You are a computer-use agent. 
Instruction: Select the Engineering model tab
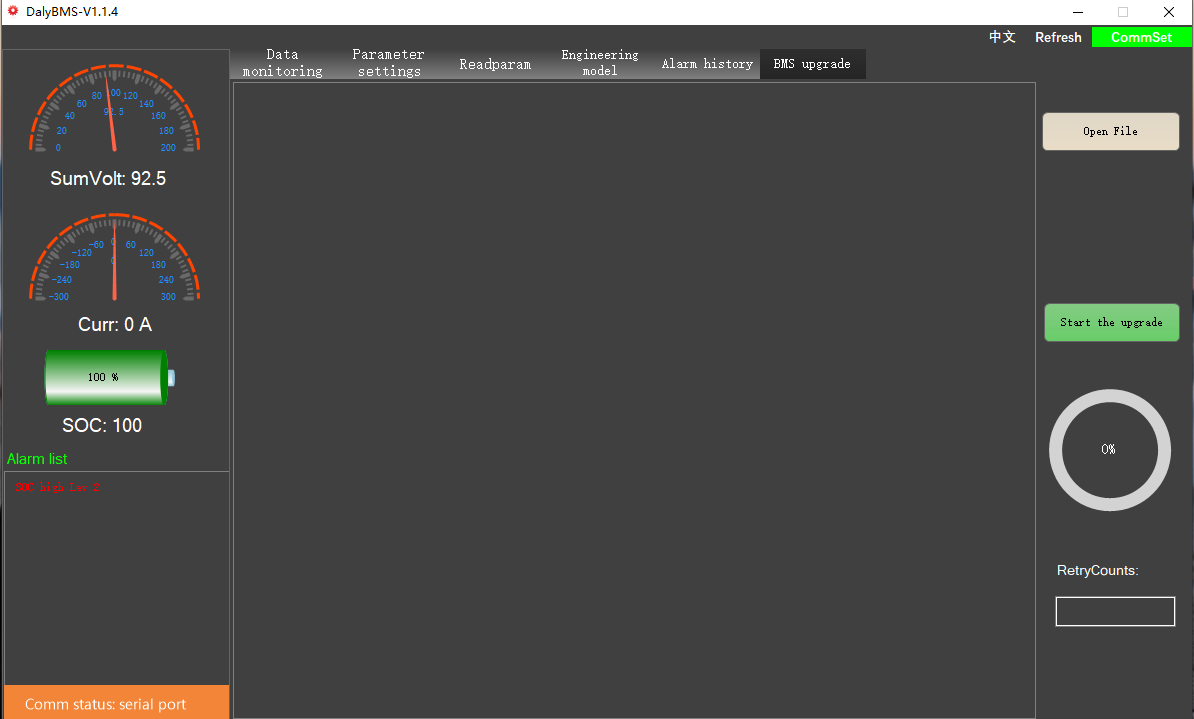[x=600, y=63]
